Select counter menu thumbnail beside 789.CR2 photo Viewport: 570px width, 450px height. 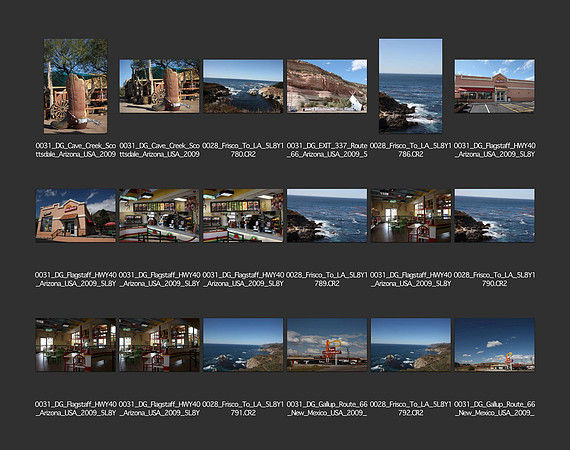[x=243, y=216]
